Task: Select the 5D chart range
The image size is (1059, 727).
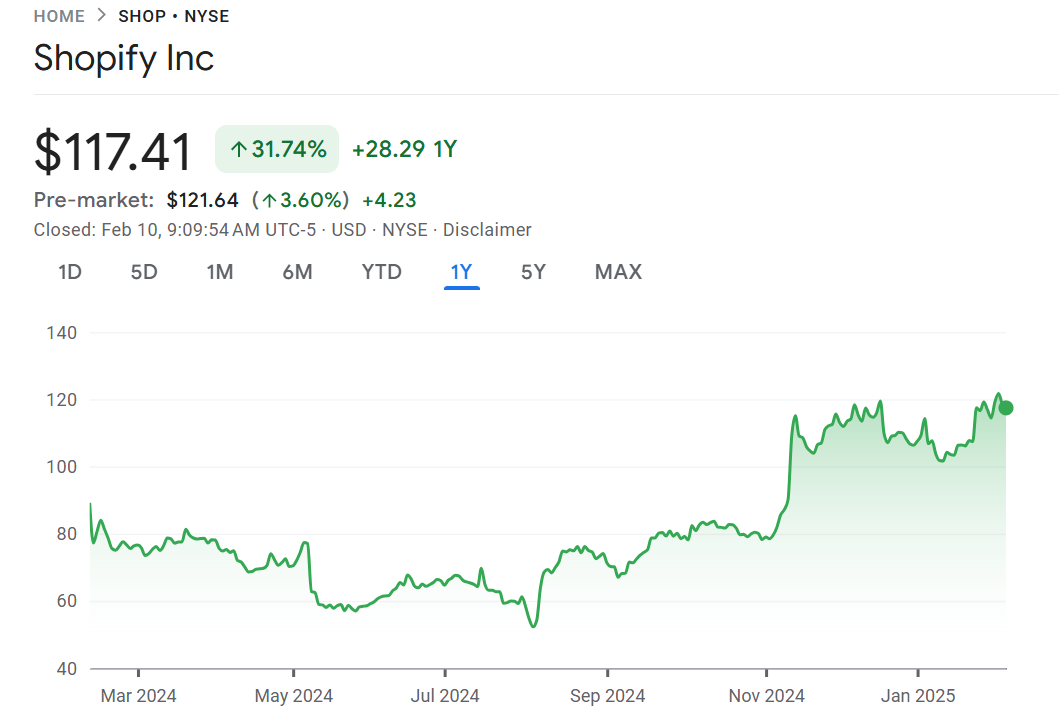Action: tap(144, 272)
